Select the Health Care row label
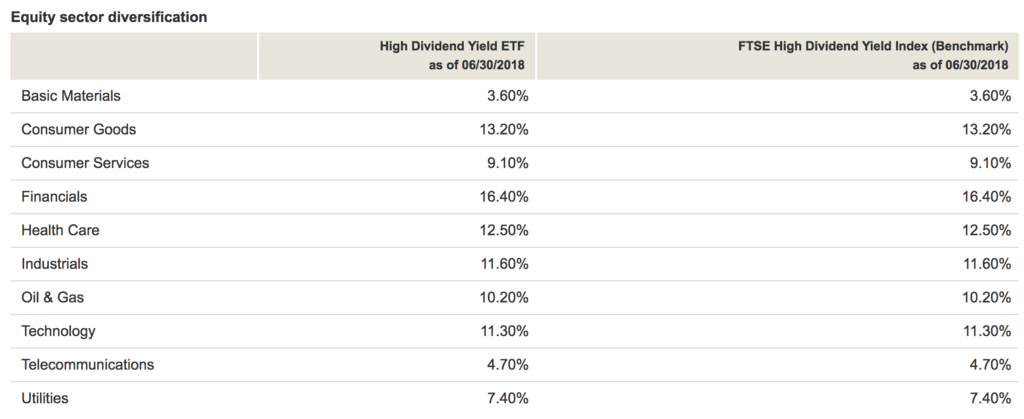This screenshot has height=419, width=1024. 60,230
